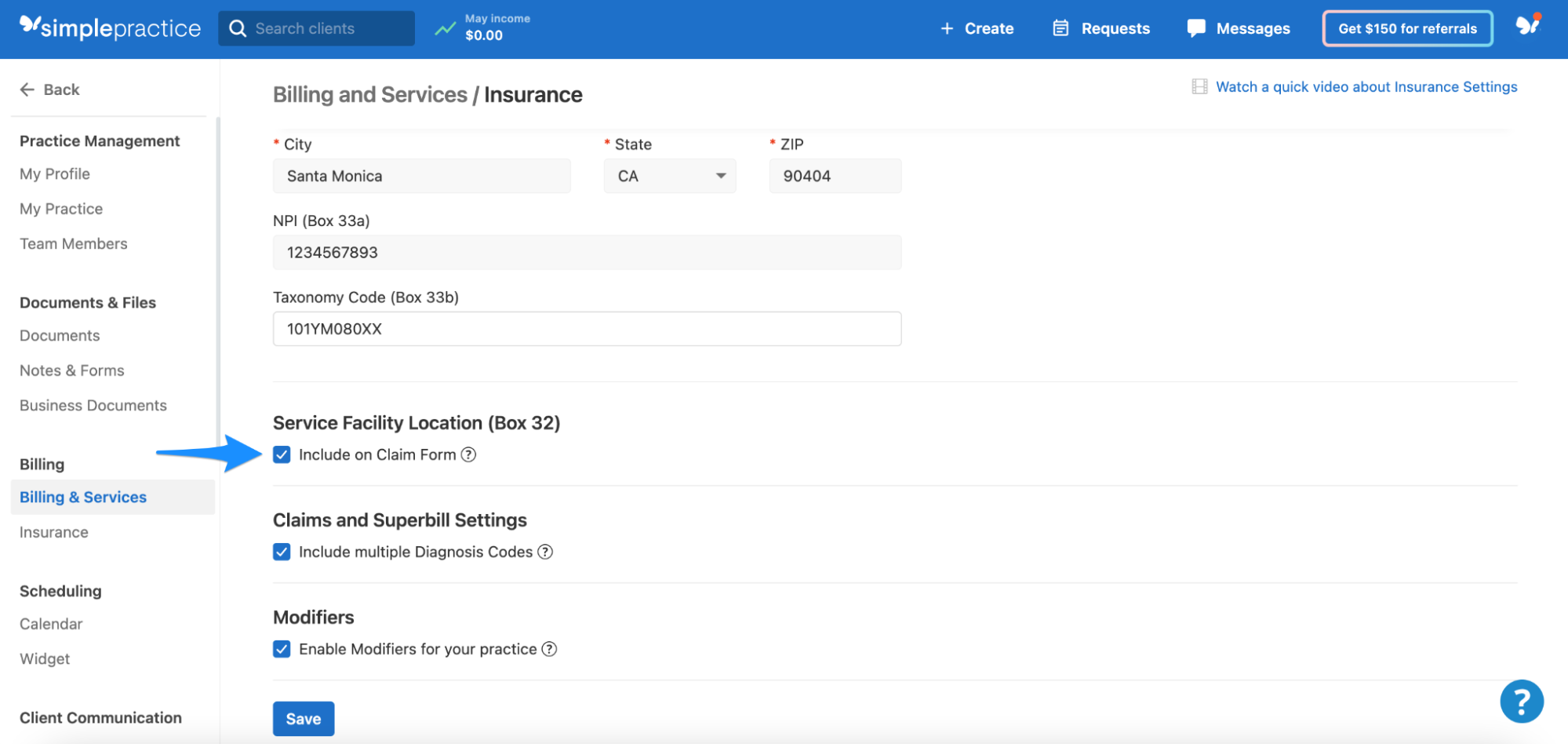Viewport: 1568px width, 744px height.
Task: Open the help tooltip for Enable Modifiers
Action: coord(551,649)
